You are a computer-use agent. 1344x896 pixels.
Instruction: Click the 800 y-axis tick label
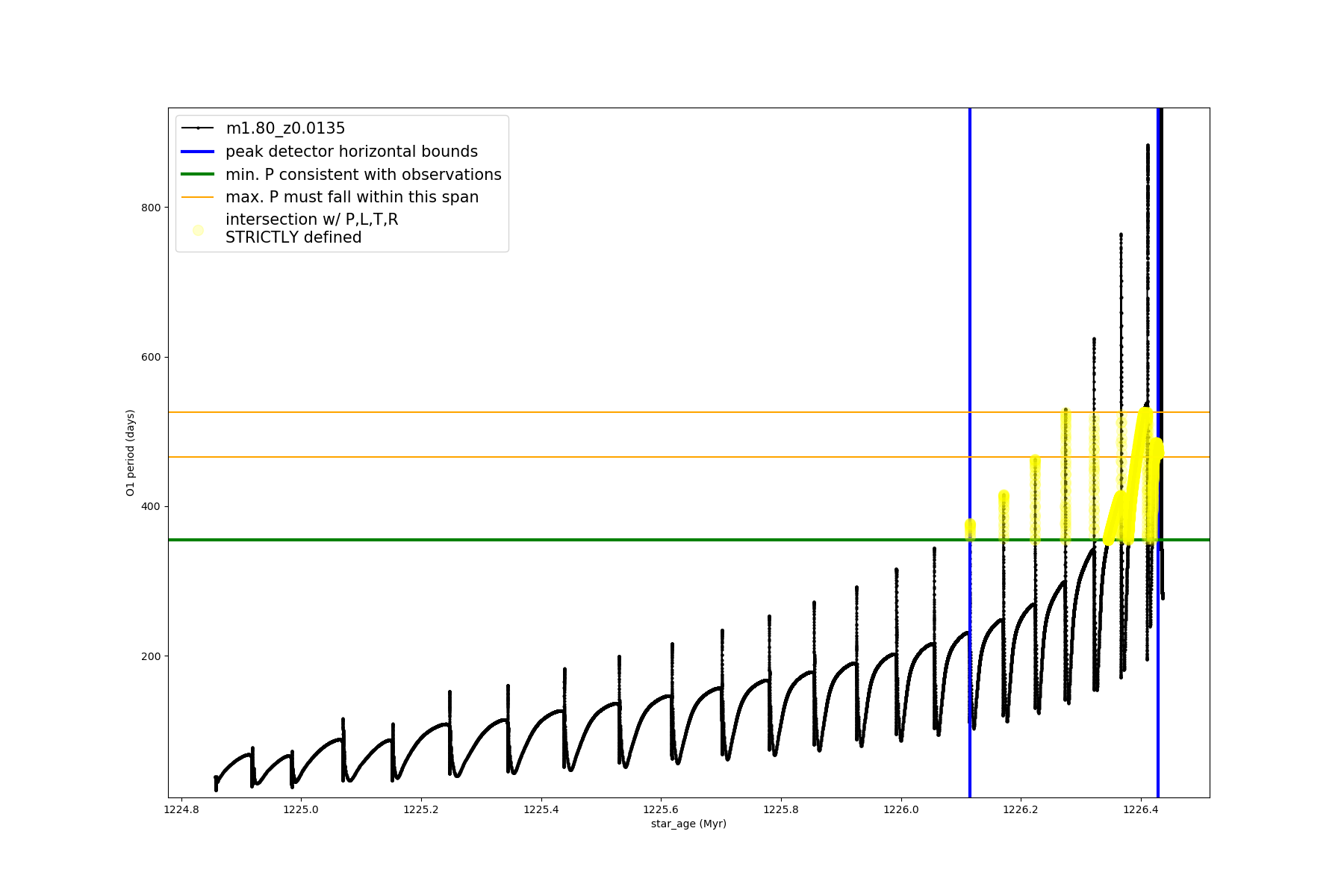pos(151,208)
